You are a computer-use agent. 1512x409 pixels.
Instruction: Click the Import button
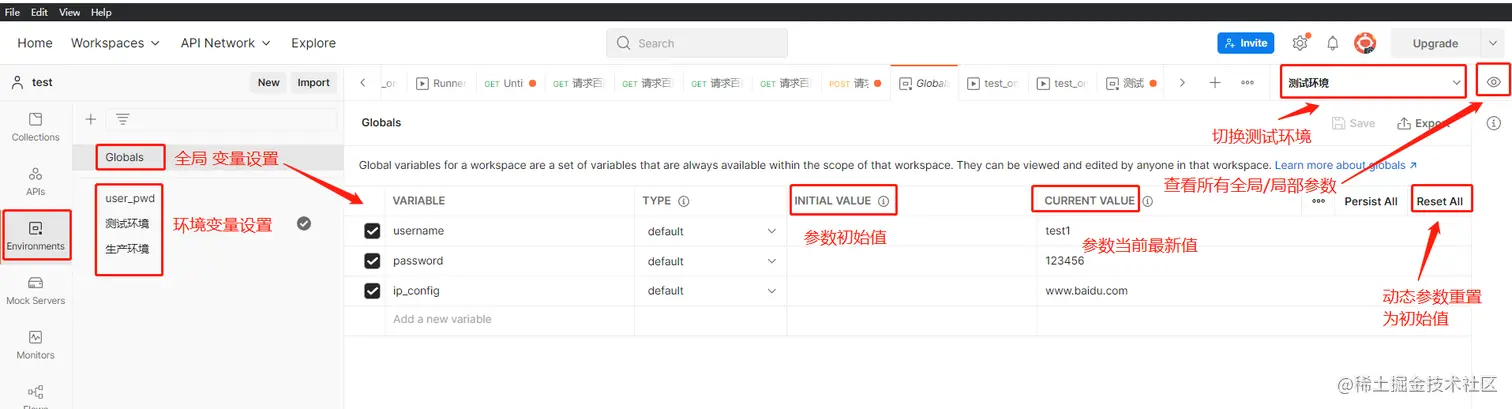tap(313, 82)
